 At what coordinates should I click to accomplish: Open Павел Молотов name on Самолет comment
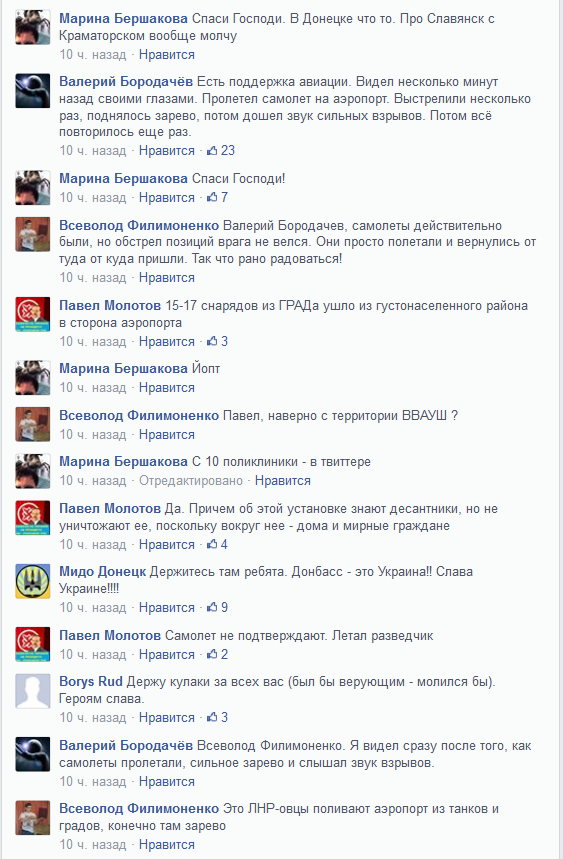point(110,635)
